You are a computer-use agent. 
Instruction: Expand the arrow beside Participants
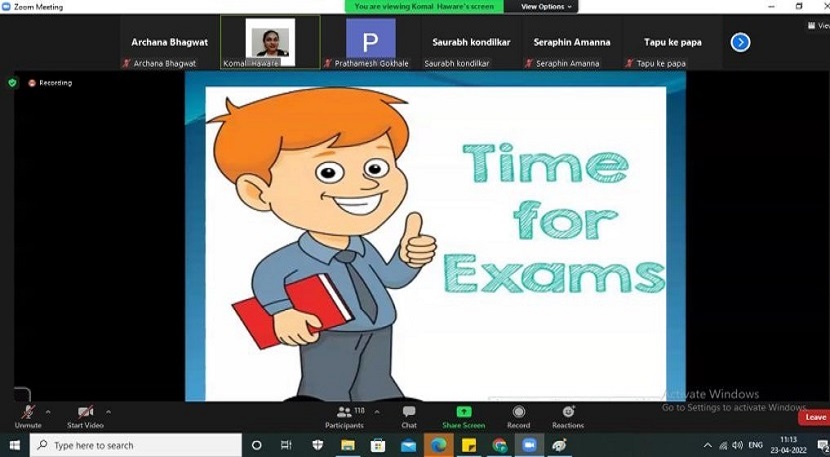pyautogui.click(x=377, y=411)
